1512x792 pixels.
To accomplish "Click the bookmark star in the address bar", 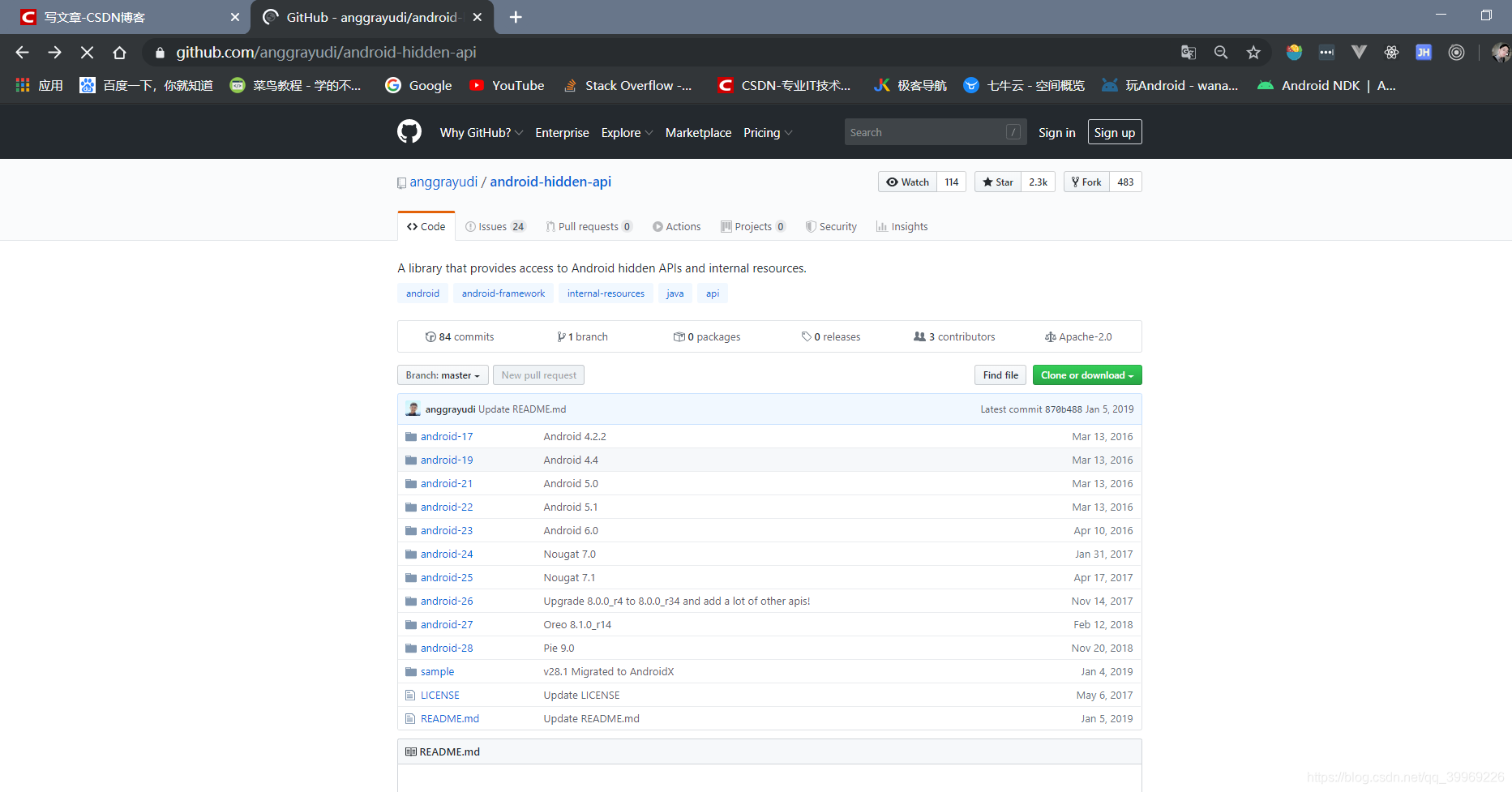I will [x=1253, y=51].
